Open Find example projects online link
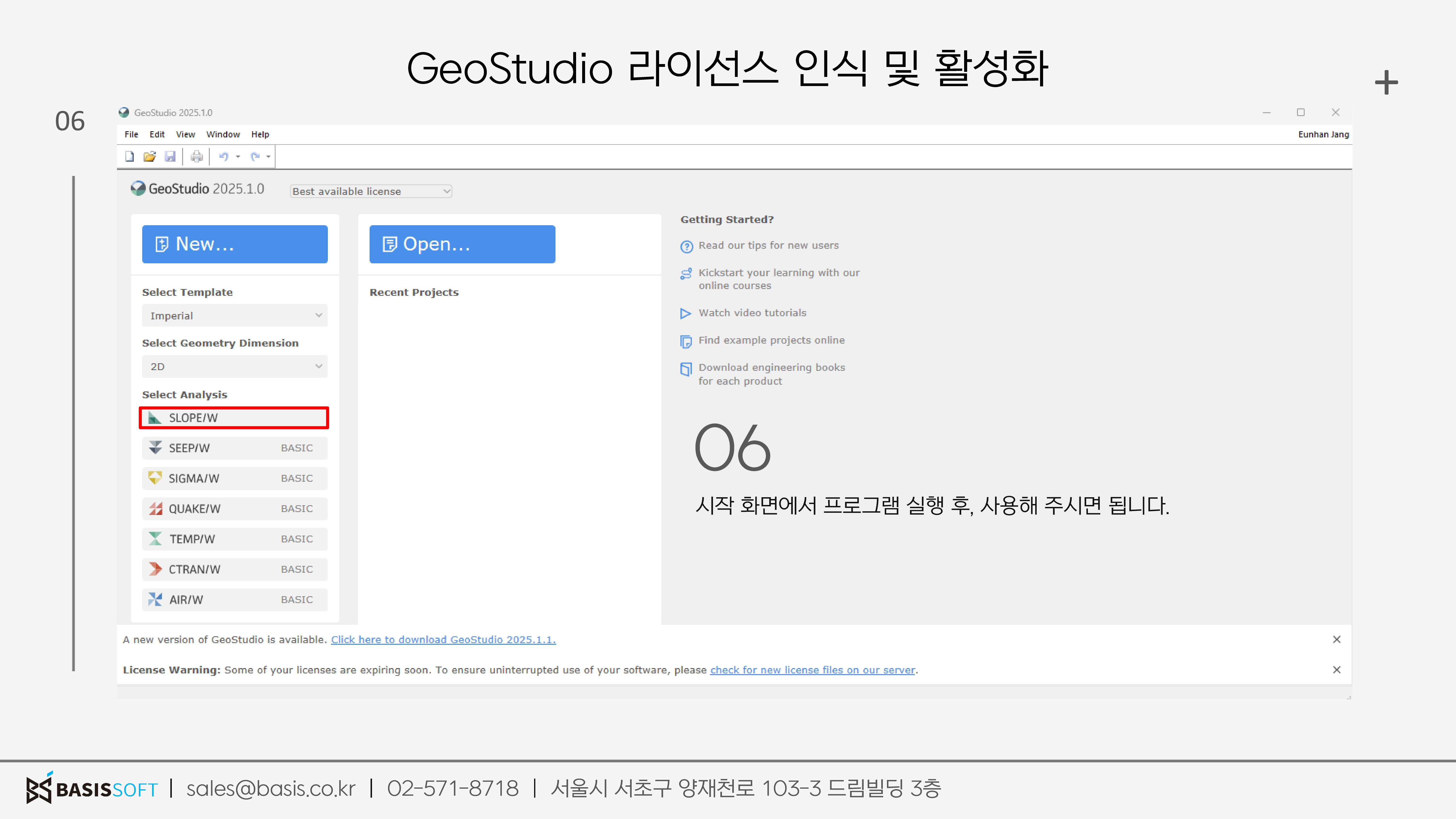1456x819 pixels. (x=771, y=340)
